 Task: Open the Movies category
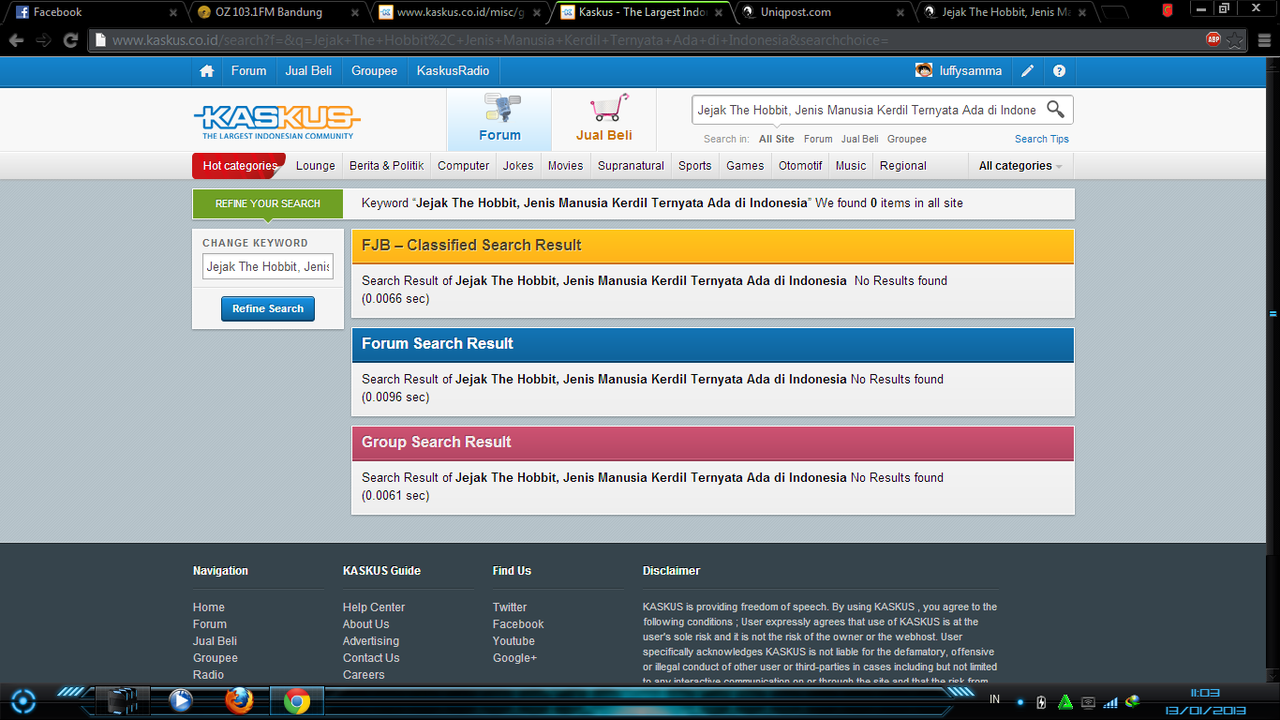[565, 166]
